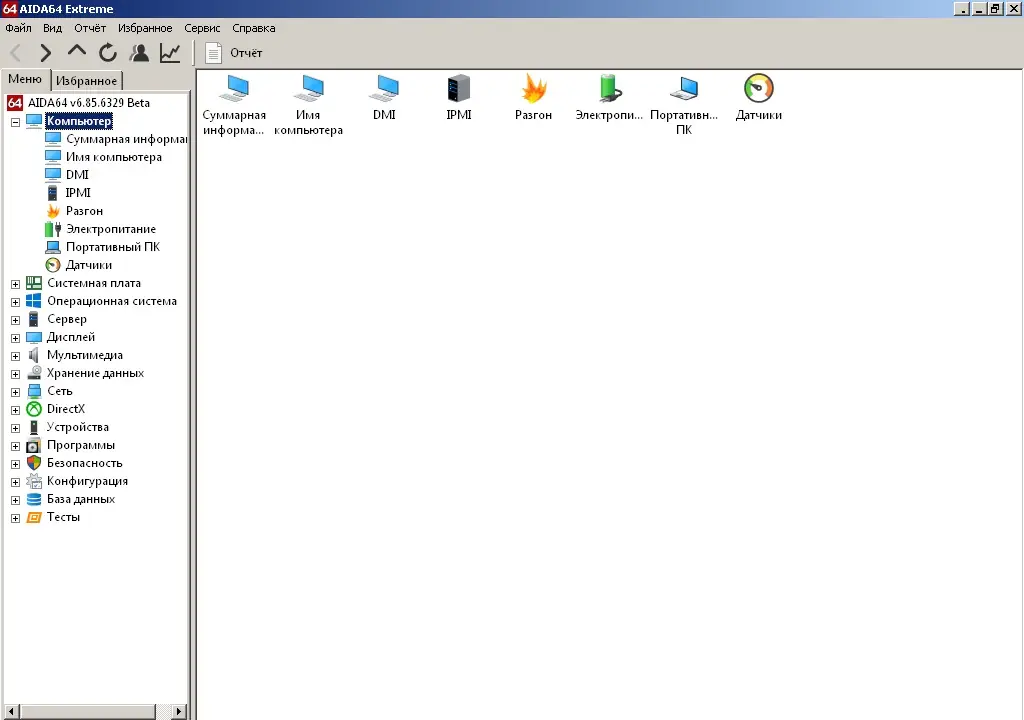Open the Справка menu

click(253, 28)
